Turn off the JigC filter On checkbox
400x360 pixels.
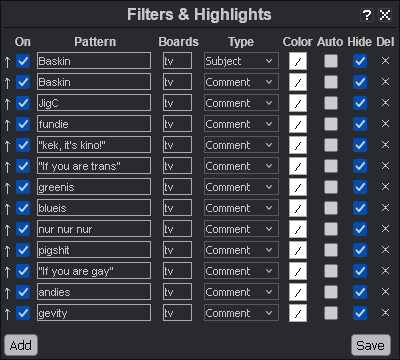point(23,103)
